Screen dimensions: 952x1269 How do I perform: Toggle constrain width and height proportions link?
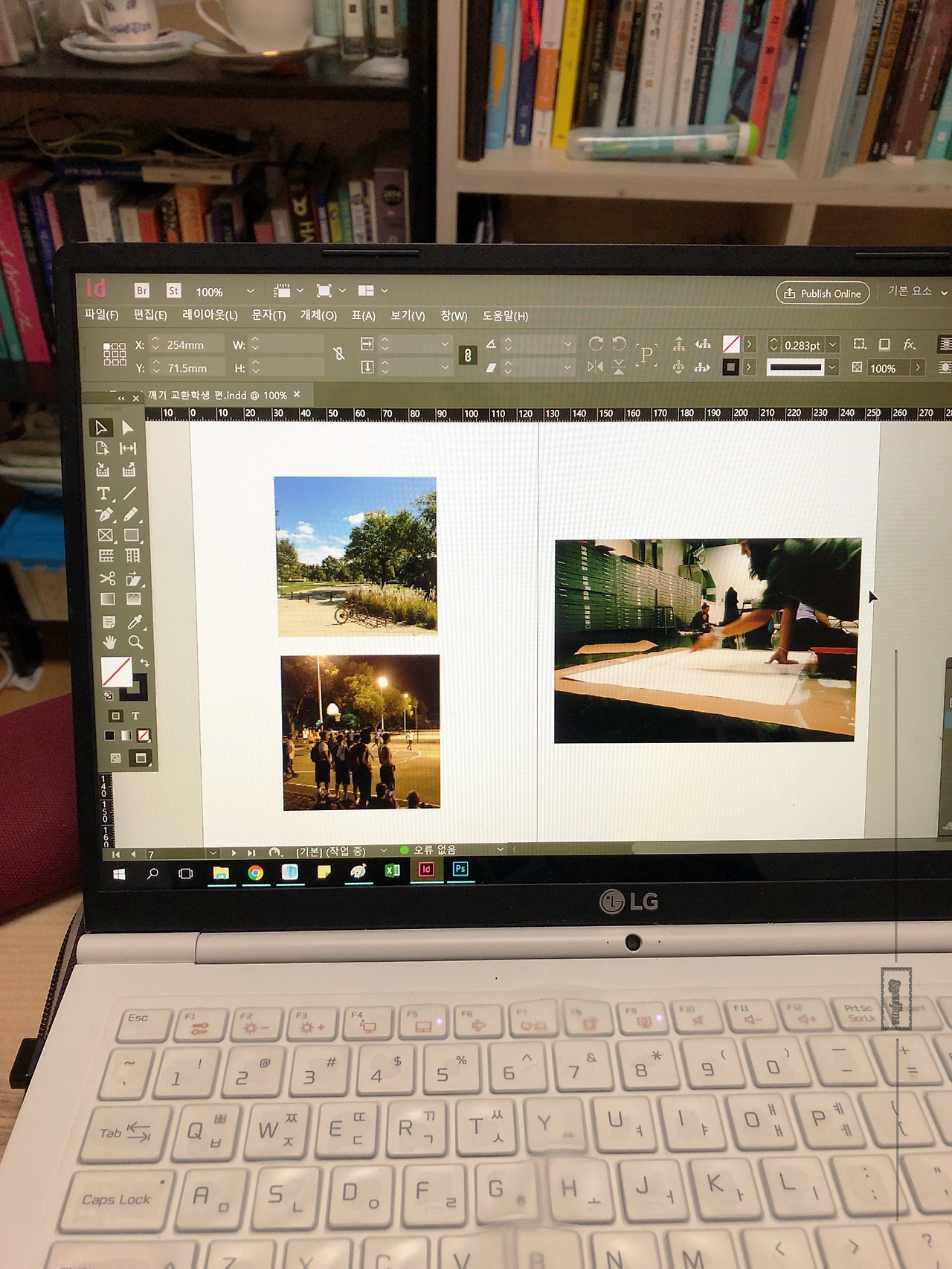click(x=339, y=354)
